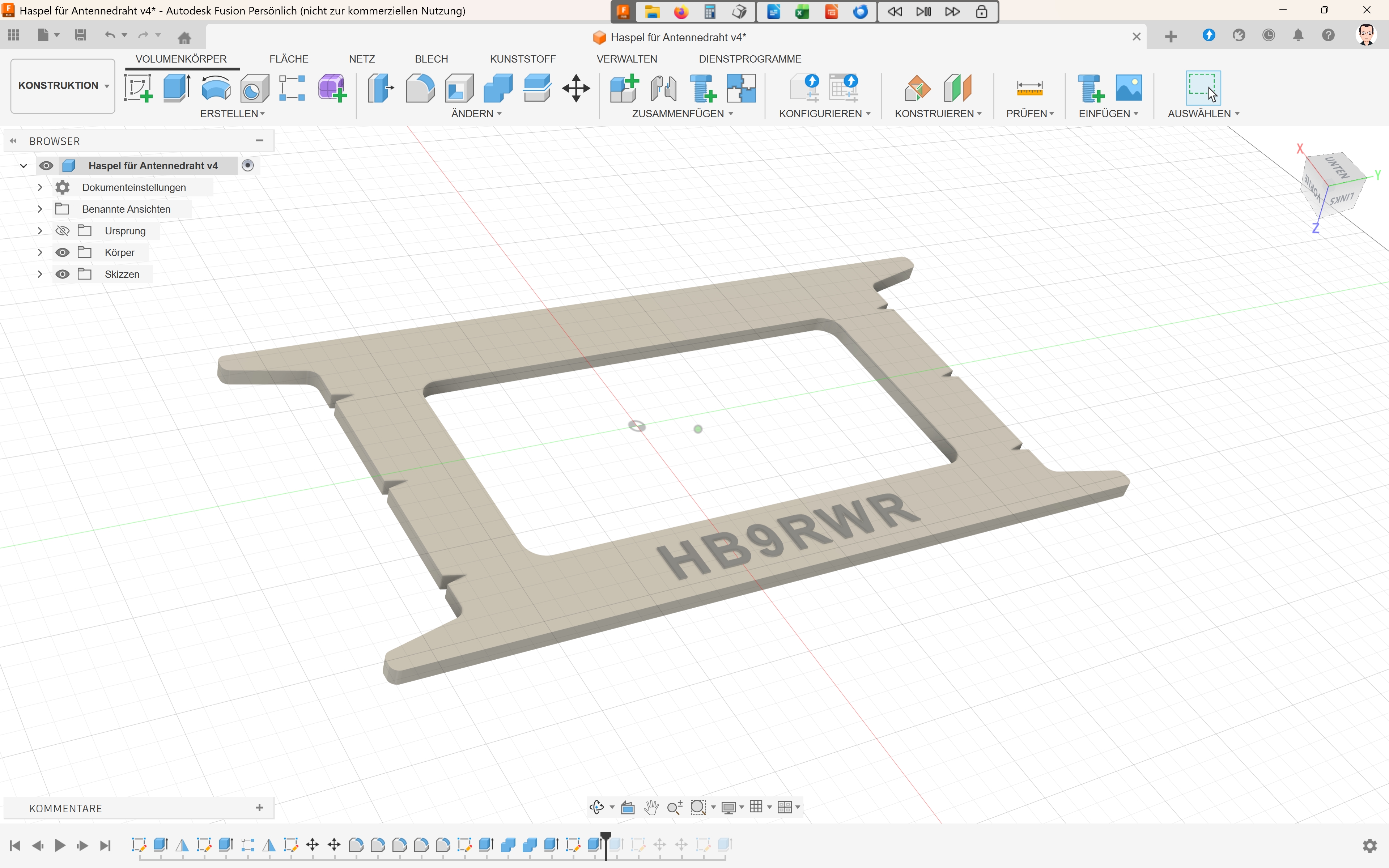Activate the Move/Copy tool
The image size is (1389, 868).
coord(576,88)
